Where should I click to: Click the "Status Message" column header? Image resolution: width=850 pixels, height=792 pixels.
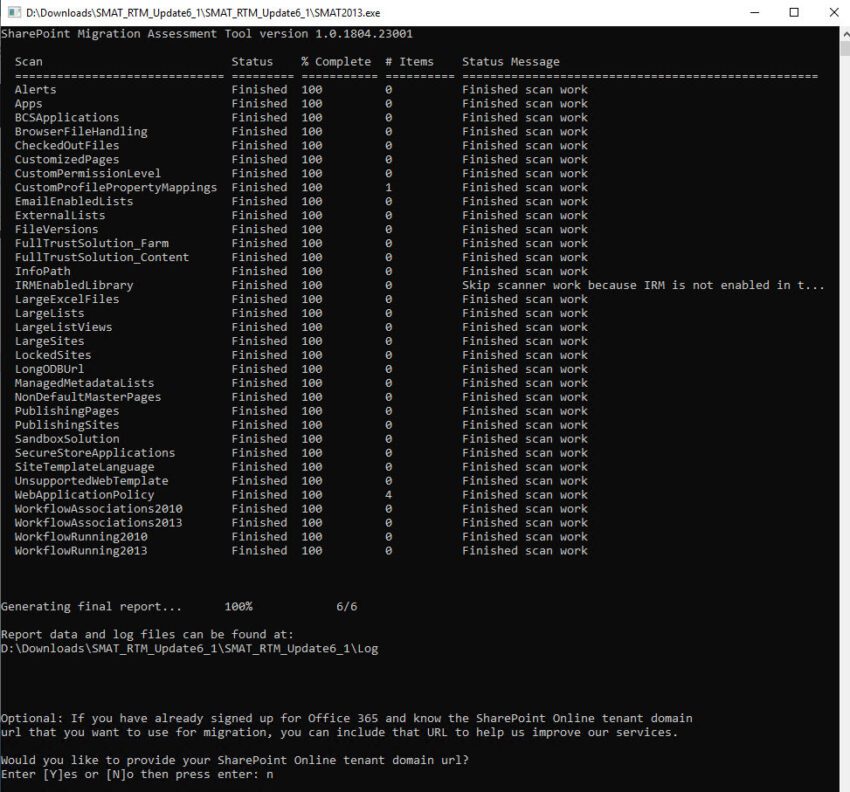[510, 62]
